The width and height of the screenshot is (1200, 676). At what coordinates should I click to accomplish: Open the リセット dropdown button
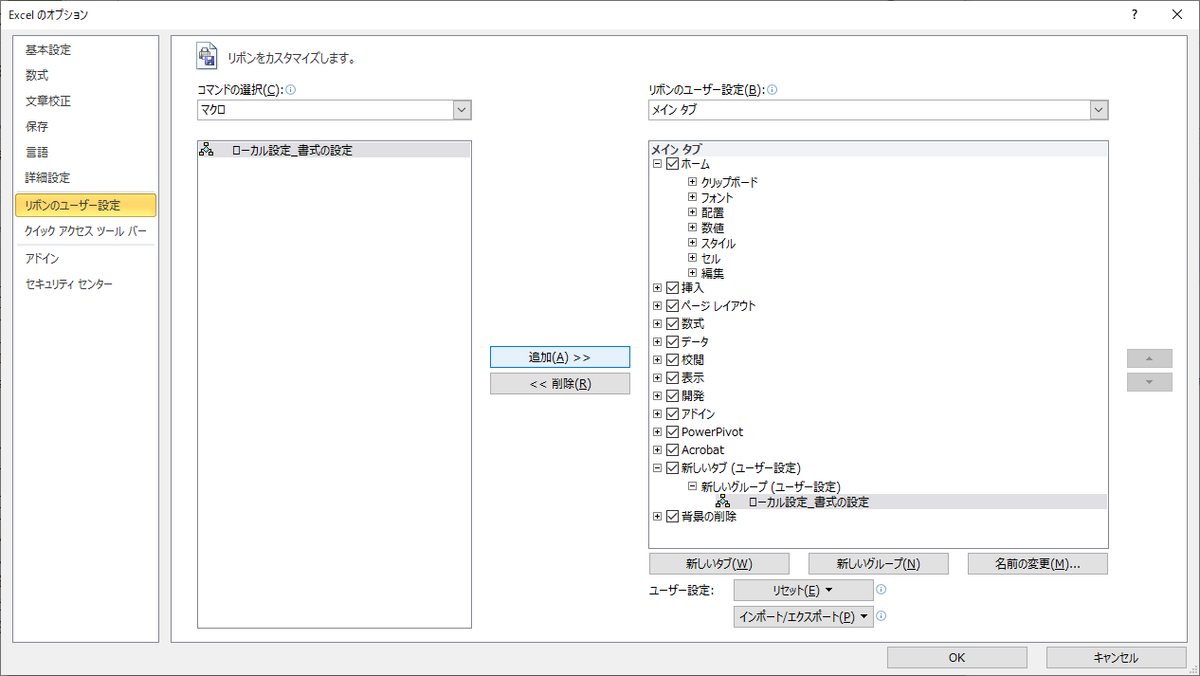click(803, 590)
